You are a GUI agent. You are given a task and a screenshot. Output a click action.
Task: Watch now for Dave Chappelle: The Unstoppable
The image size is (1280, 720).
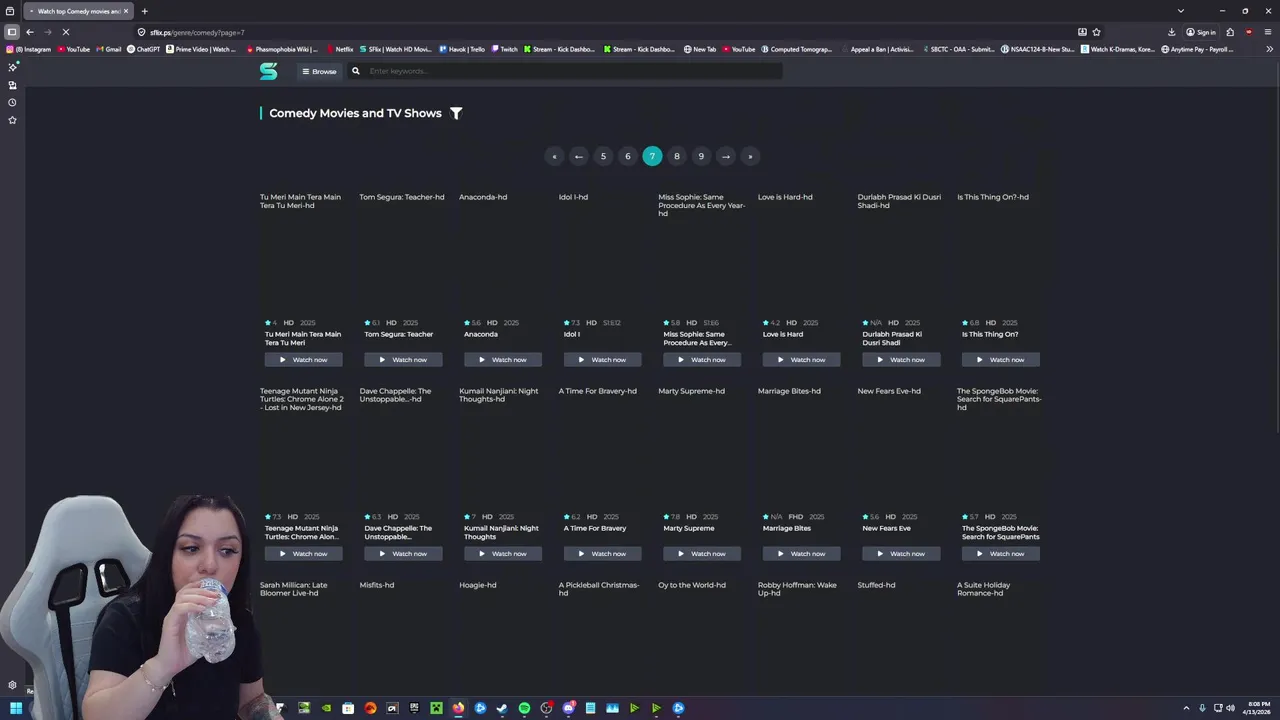tap(403, 553)
